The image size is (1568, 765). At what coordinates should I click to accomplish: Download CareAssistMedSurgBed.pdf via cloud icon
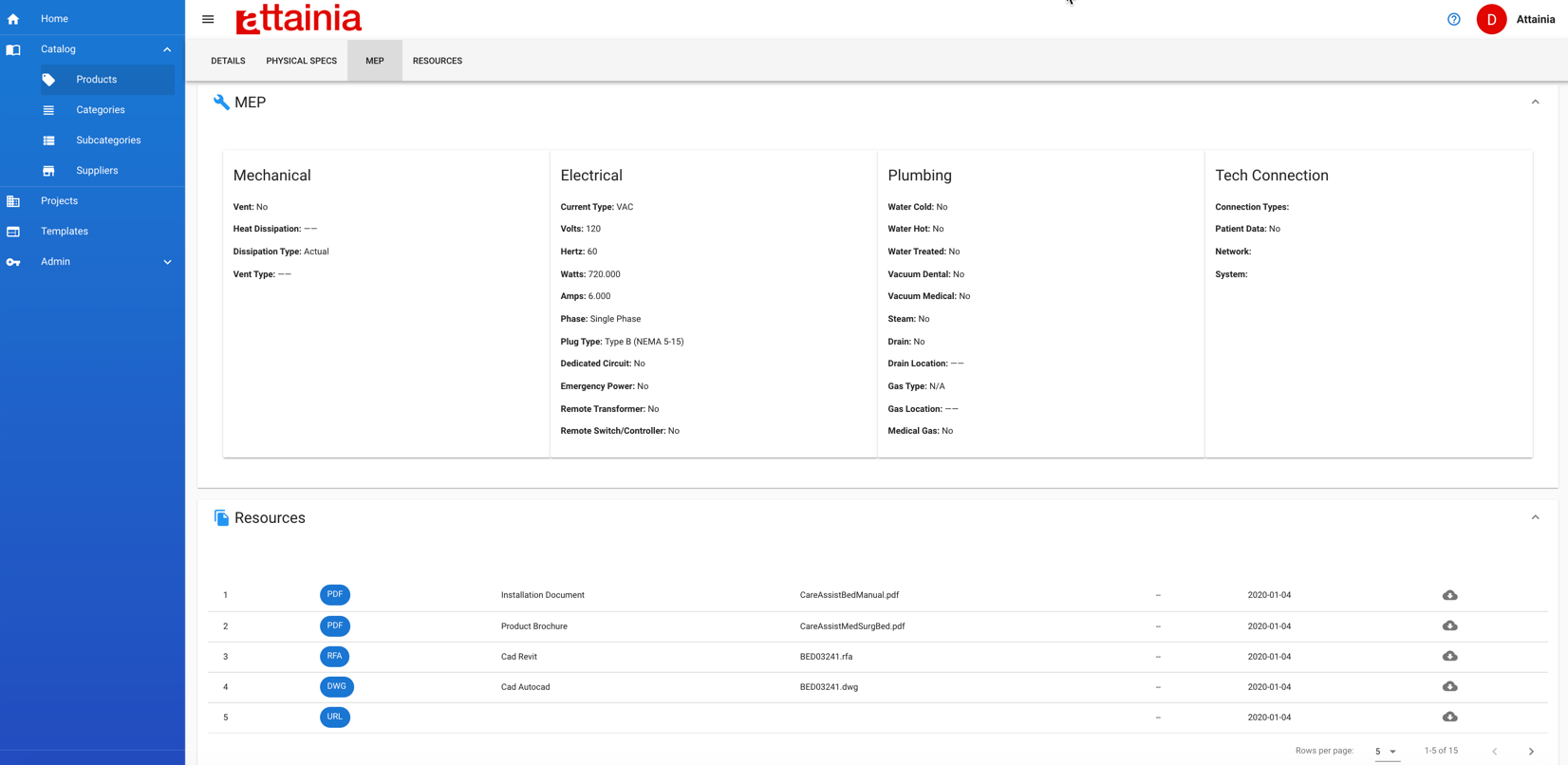click(x=1449, y=625)
